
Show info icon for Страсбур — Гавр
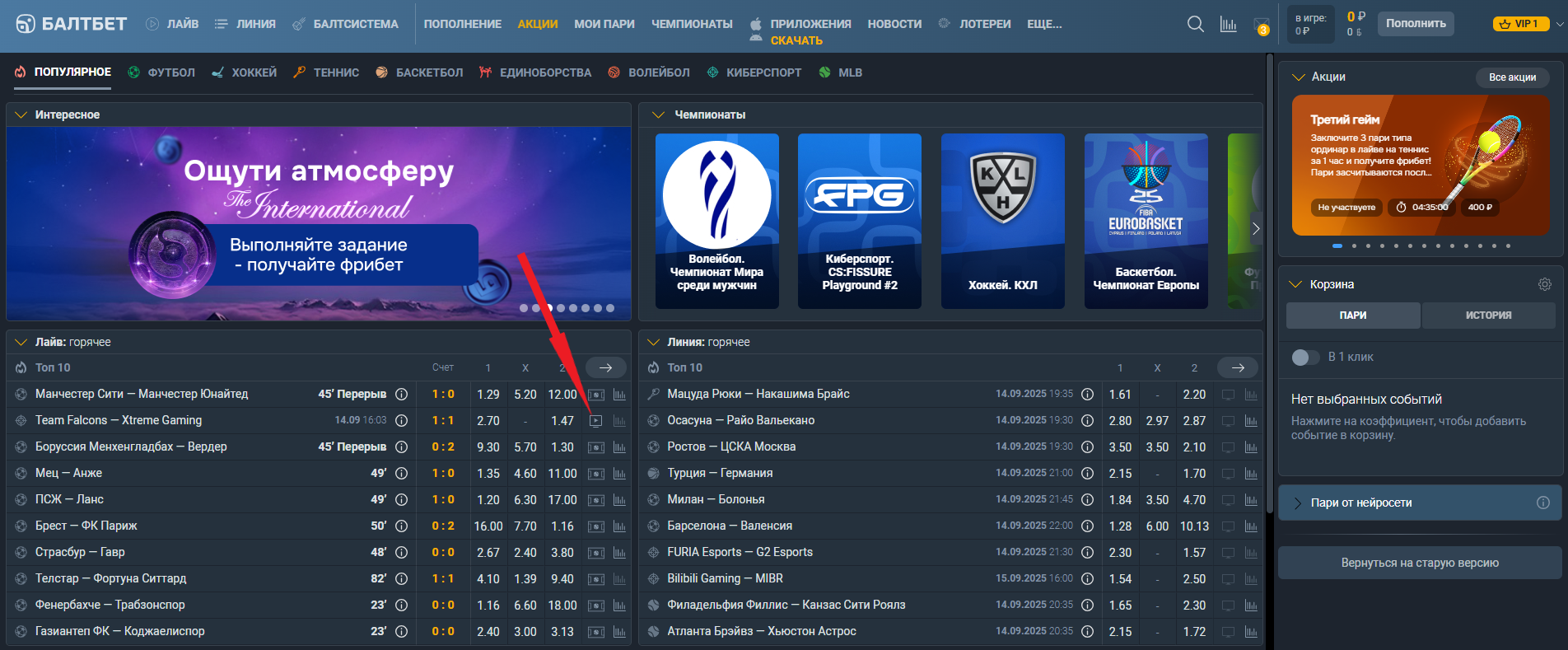(402, 552)
